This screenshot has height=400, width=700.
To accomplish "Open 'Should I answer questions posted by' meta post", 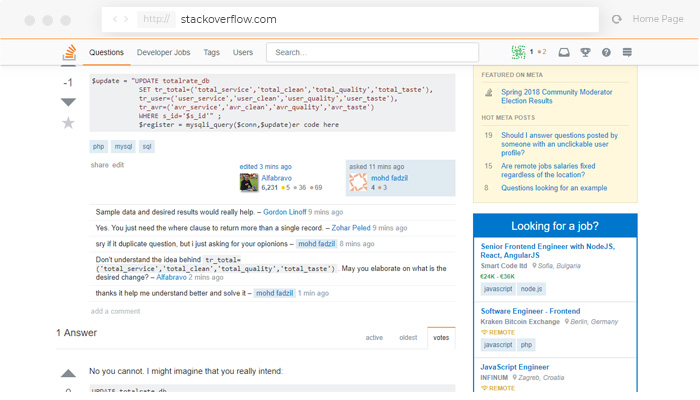I will [559, 144].
